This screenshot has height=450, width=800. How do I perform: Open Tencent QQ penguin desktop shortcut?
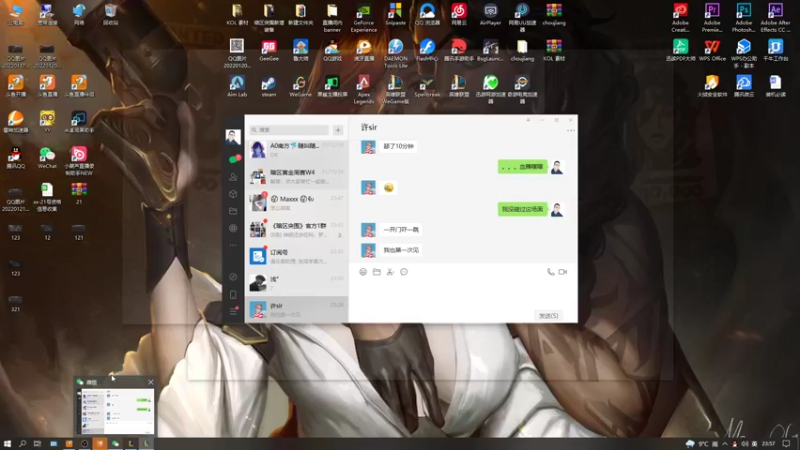15,158
